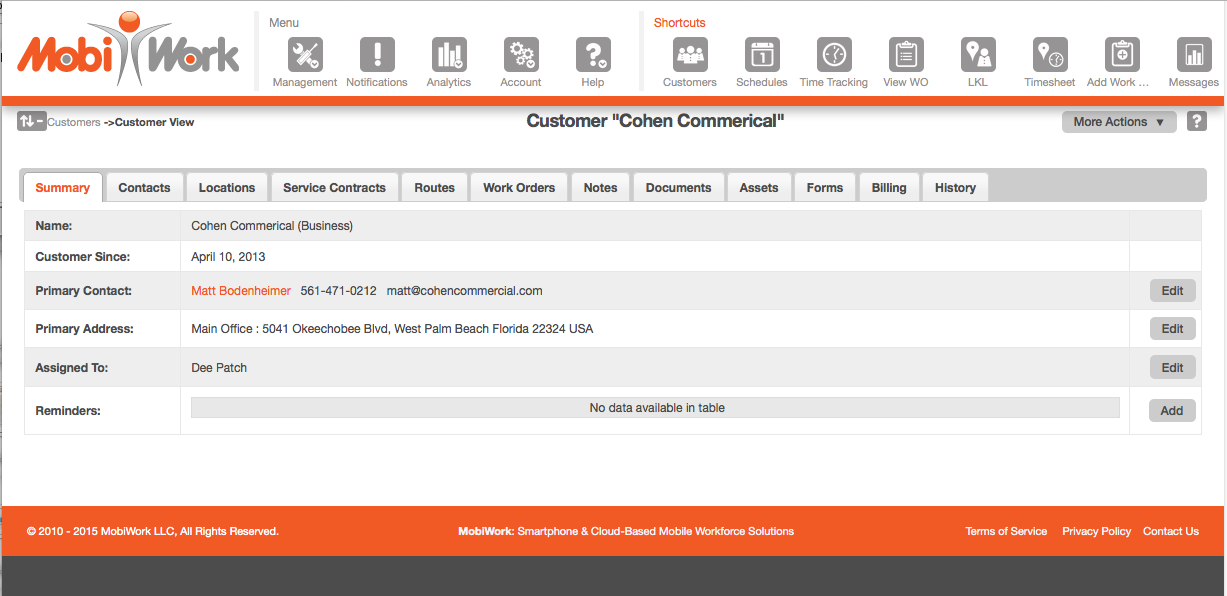Open the Terms of Service link
1227x596 pixels.
[x=1006, y=531]
